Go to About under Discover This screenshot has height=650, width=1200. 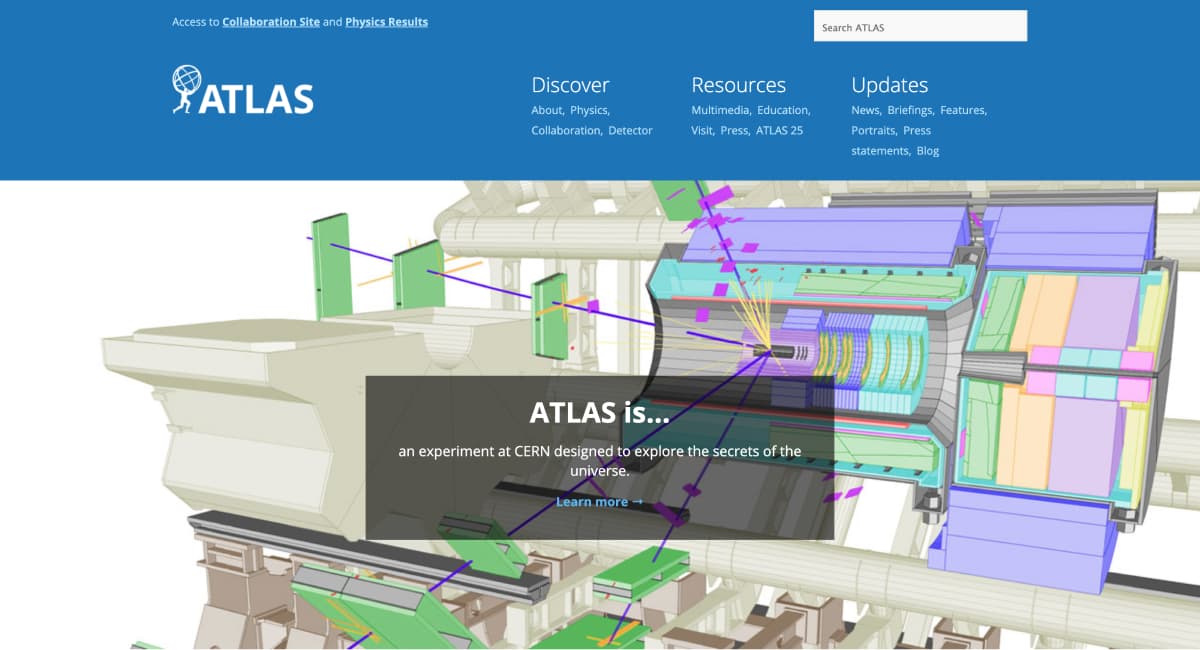click(x=547, y=110)
